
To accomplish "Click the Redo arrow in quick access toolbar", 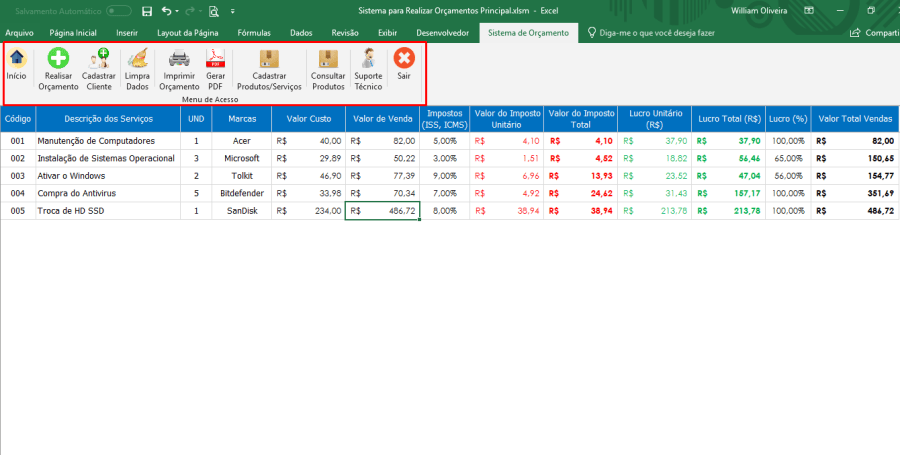I will [x=190, y=11].
